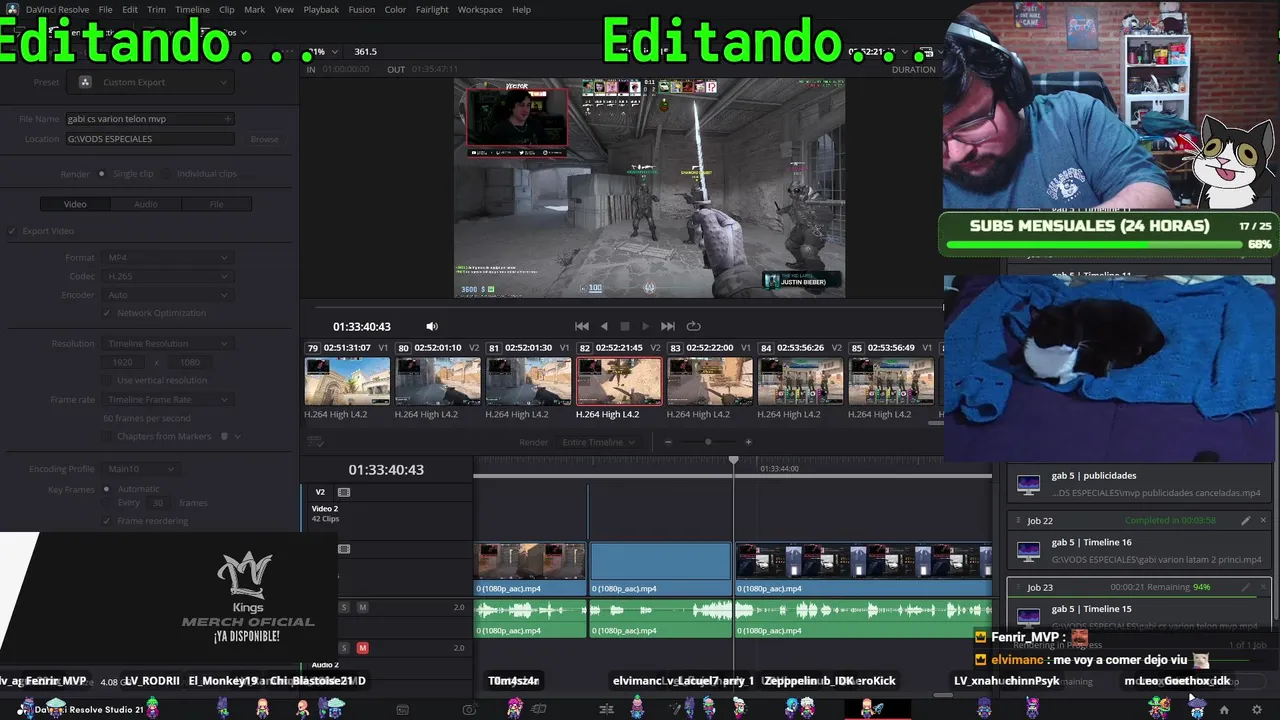Adjust the timeline zoom slider handle
Image resolution: width=1280 pixels, height=720 pixels.
[x=708, y=442]
